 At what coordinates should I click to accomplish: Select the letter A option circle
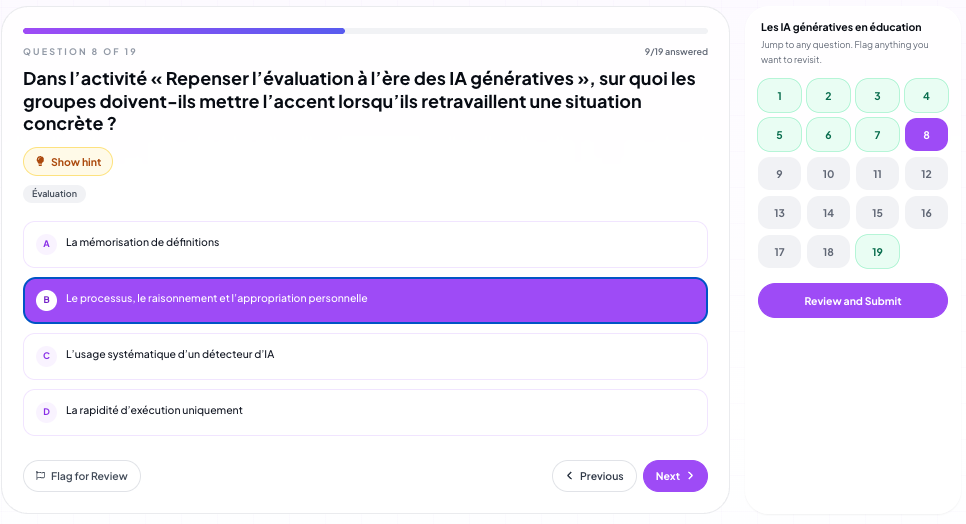tap(46, 244)
